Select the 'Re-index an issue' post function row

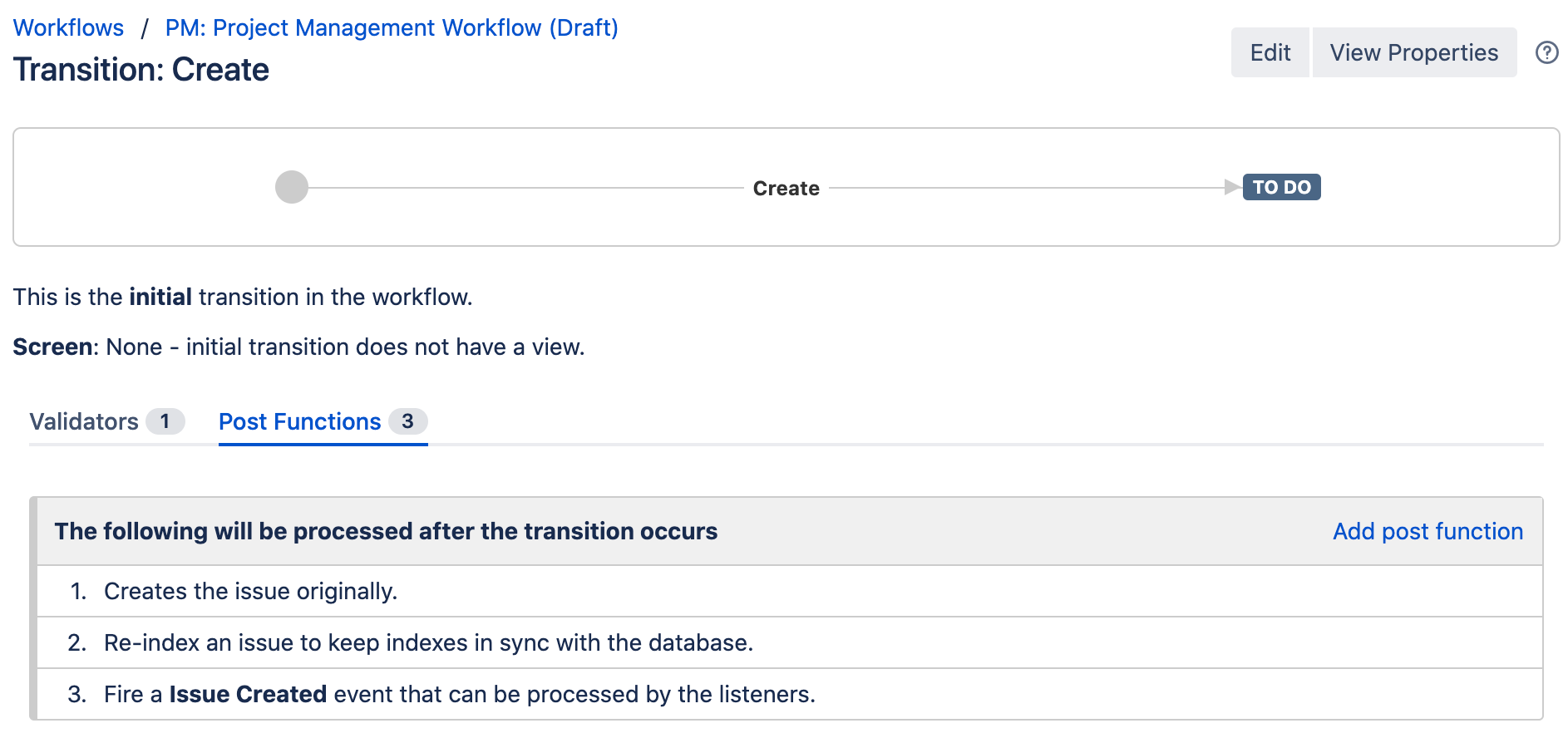click(x=428, y=642)
